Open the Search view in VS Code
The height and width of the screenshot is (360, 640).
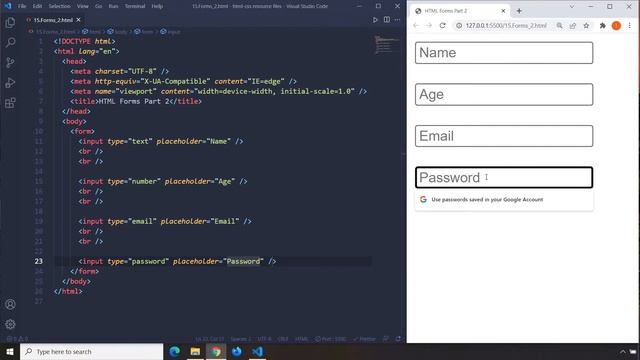(x=10, y=42)
